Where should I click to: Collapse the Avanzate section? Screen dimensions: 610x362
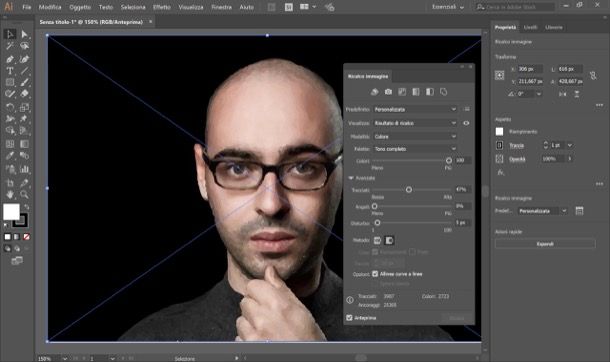pos(351,178)
